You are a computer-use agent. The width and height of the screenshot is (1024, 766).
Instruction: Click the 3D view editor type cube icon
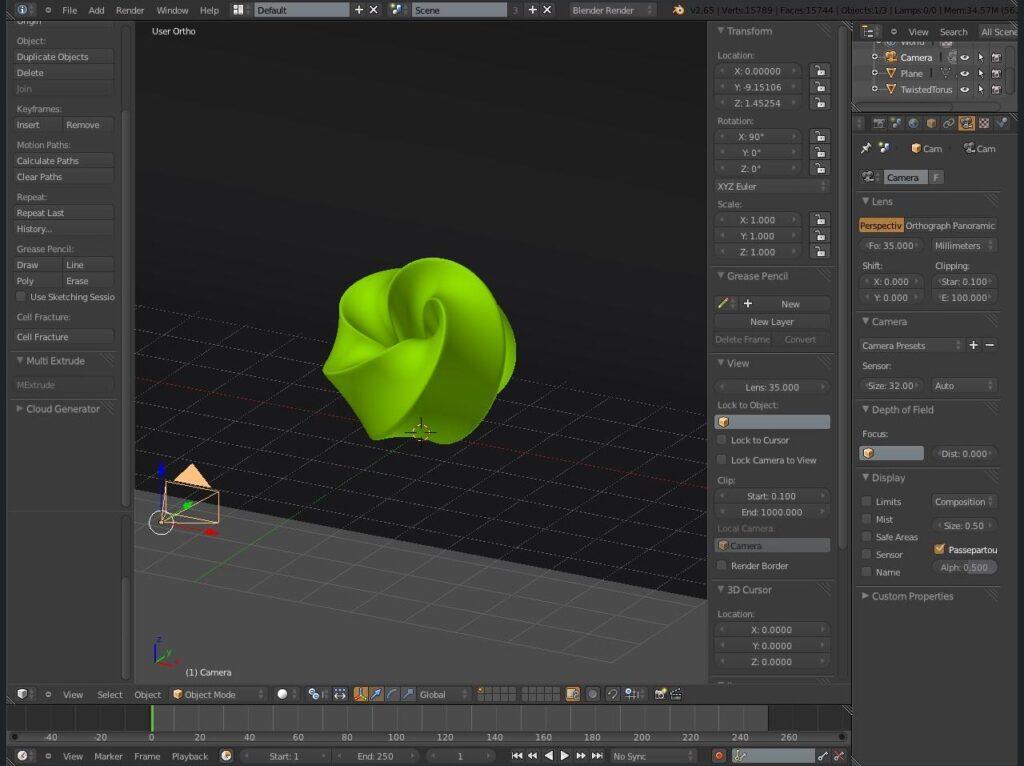click(x=23, y=694)
